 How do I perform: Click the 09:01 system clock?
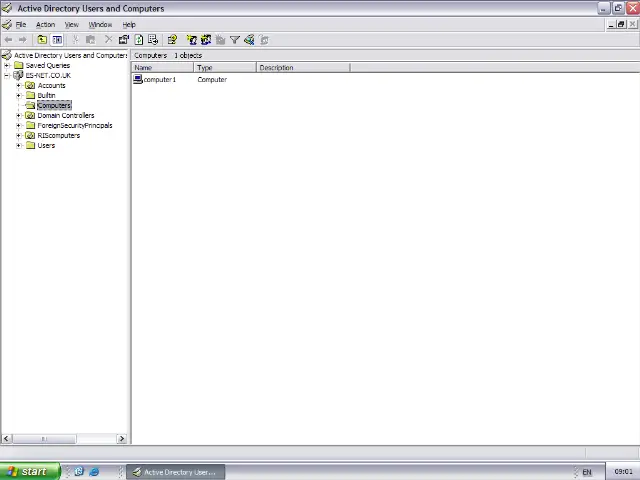[623, 471]
